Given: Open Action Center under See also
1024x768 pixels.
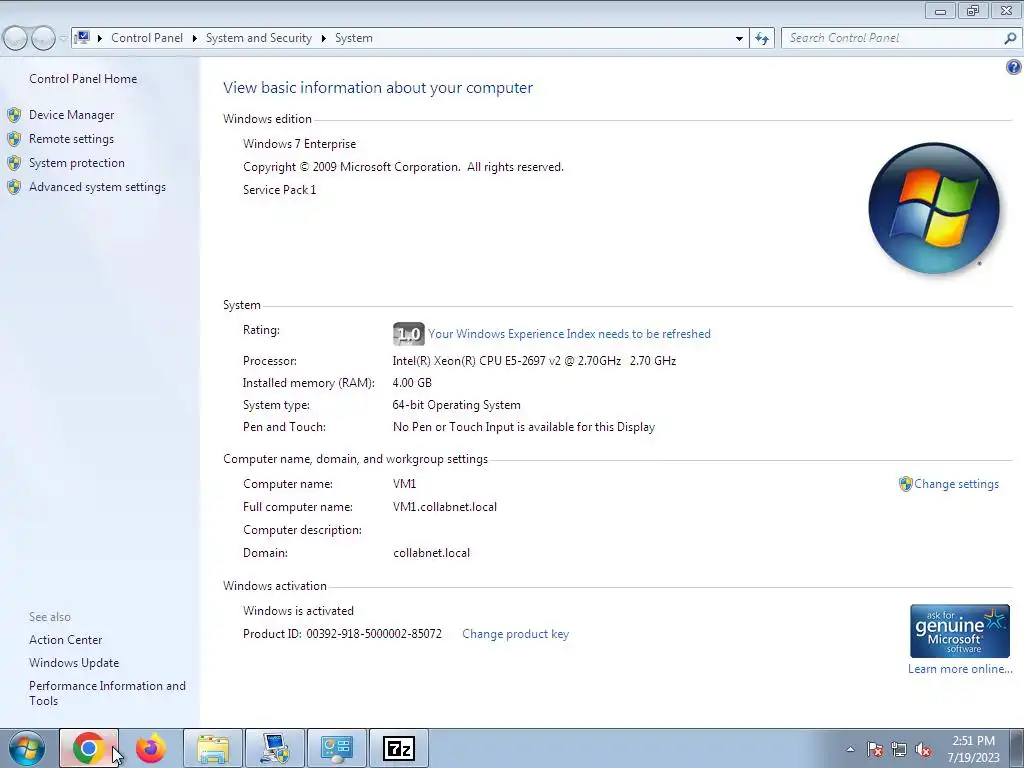Looking at the screenshot, I should pos(65,640).
